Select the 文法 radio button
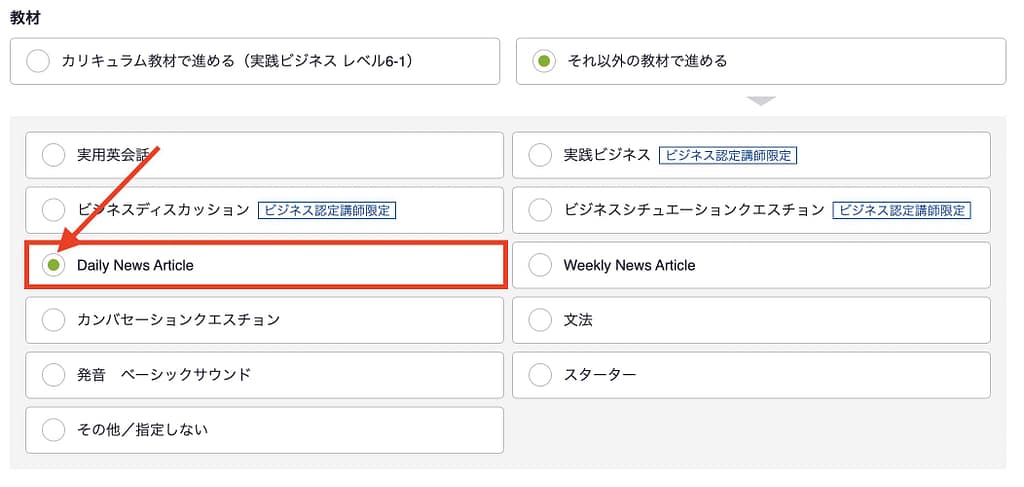The height and width of the screenshot is (487, 1024). click(x=540, y=320)
